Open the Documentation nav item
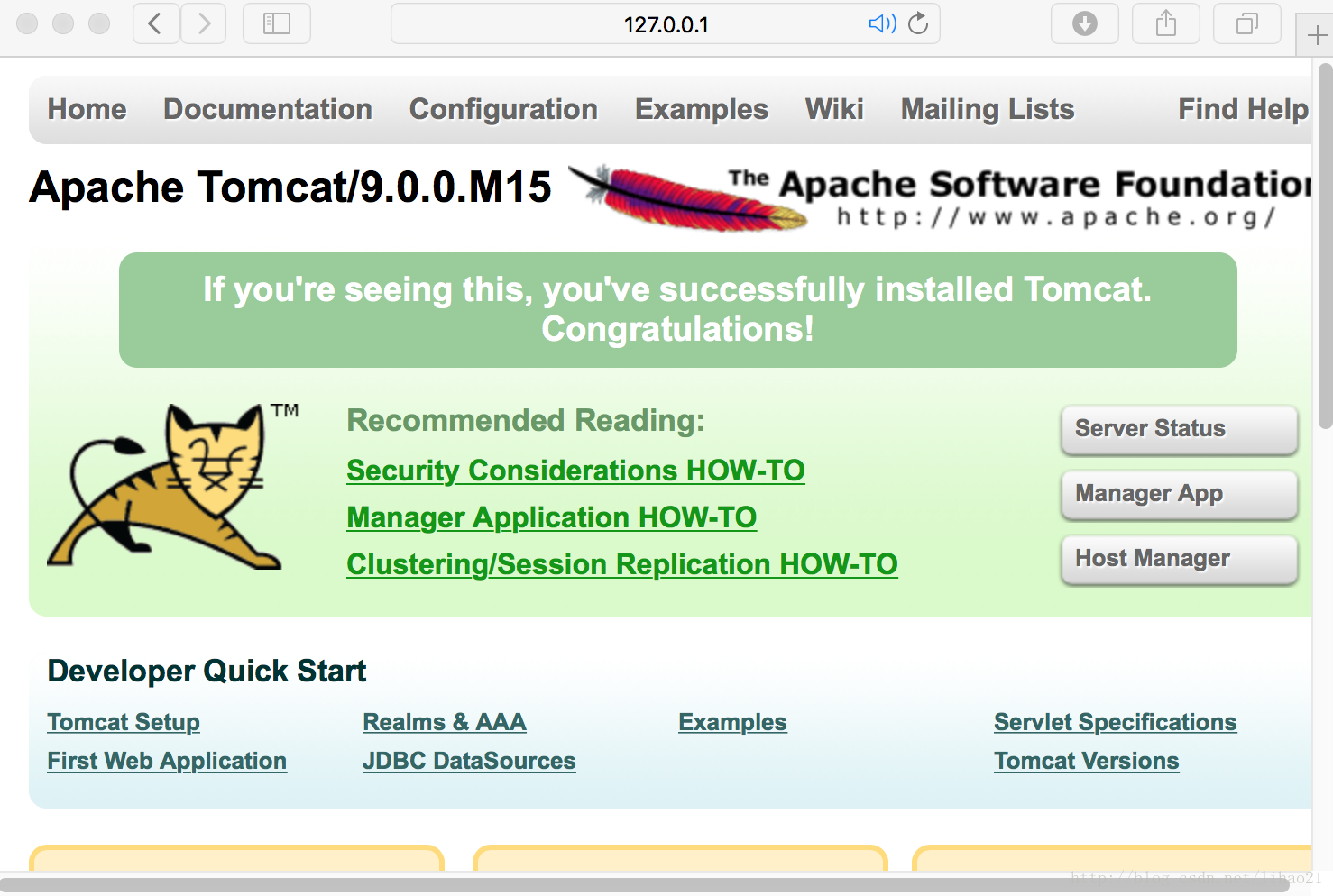 click(x=268, y=109)
